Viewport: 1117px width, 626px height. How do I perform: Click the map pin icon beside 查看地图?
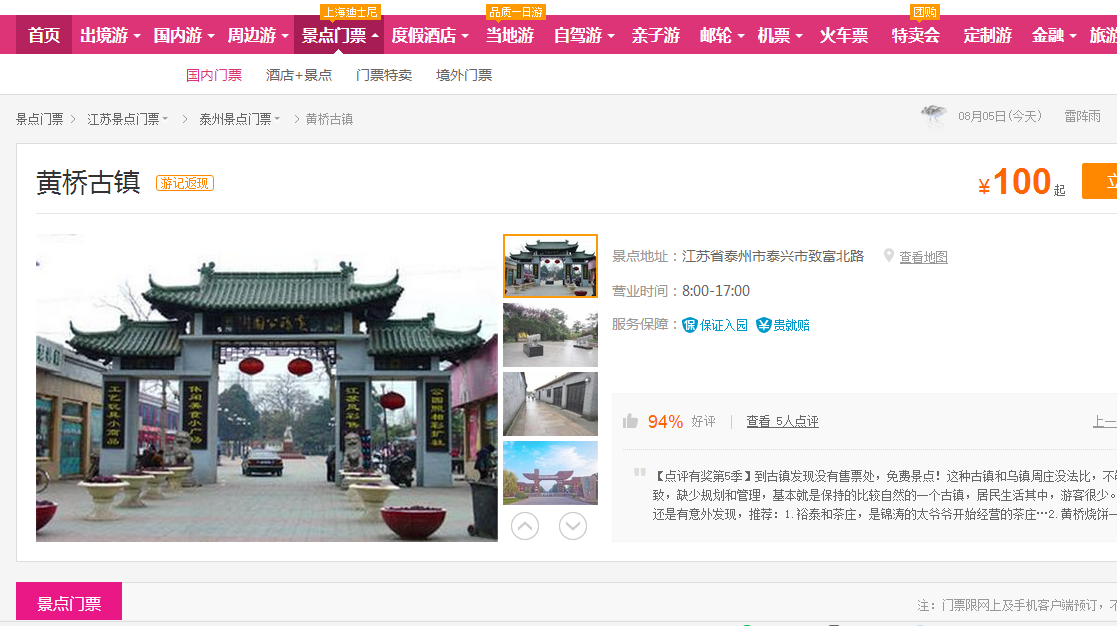pyautogui.click(x=888, y=256)
